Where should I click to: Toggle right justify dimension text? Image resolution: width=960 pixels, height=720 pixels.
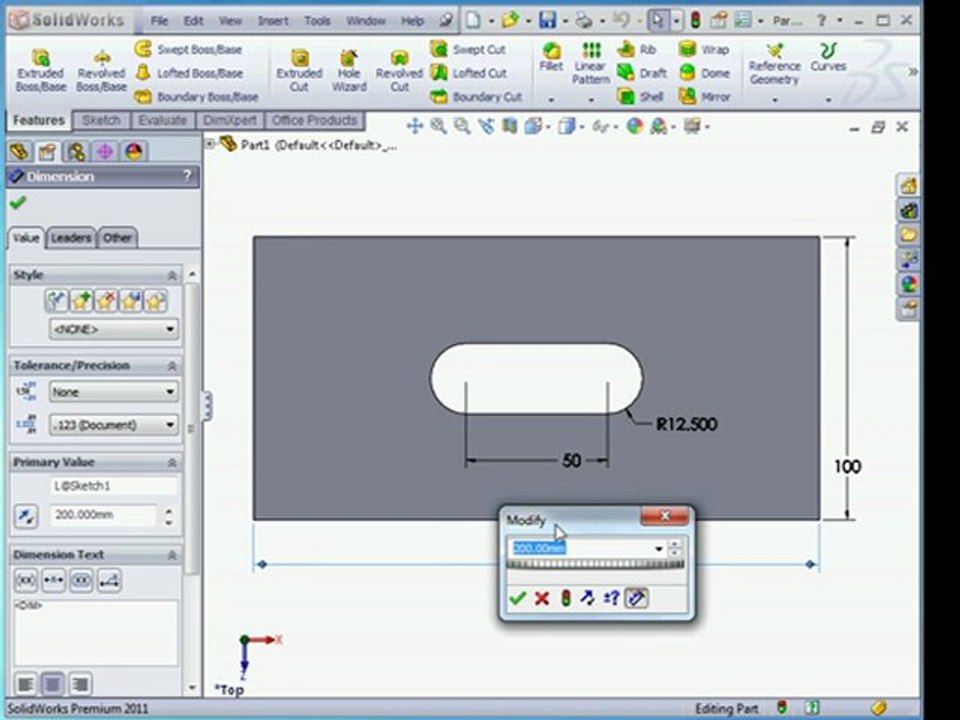pyautogui.click(x=80, y=683)
